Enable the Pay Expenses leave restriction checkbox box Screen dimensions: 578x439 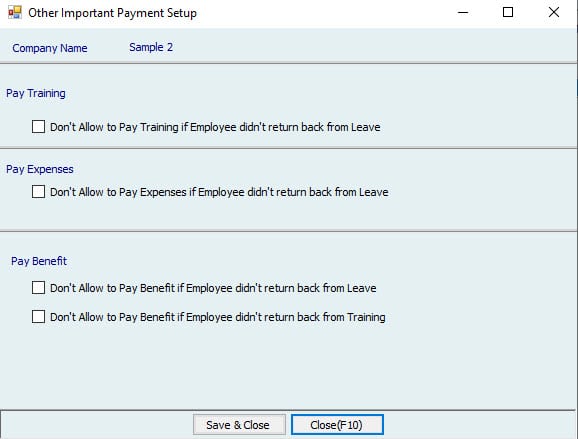(38, 192)
